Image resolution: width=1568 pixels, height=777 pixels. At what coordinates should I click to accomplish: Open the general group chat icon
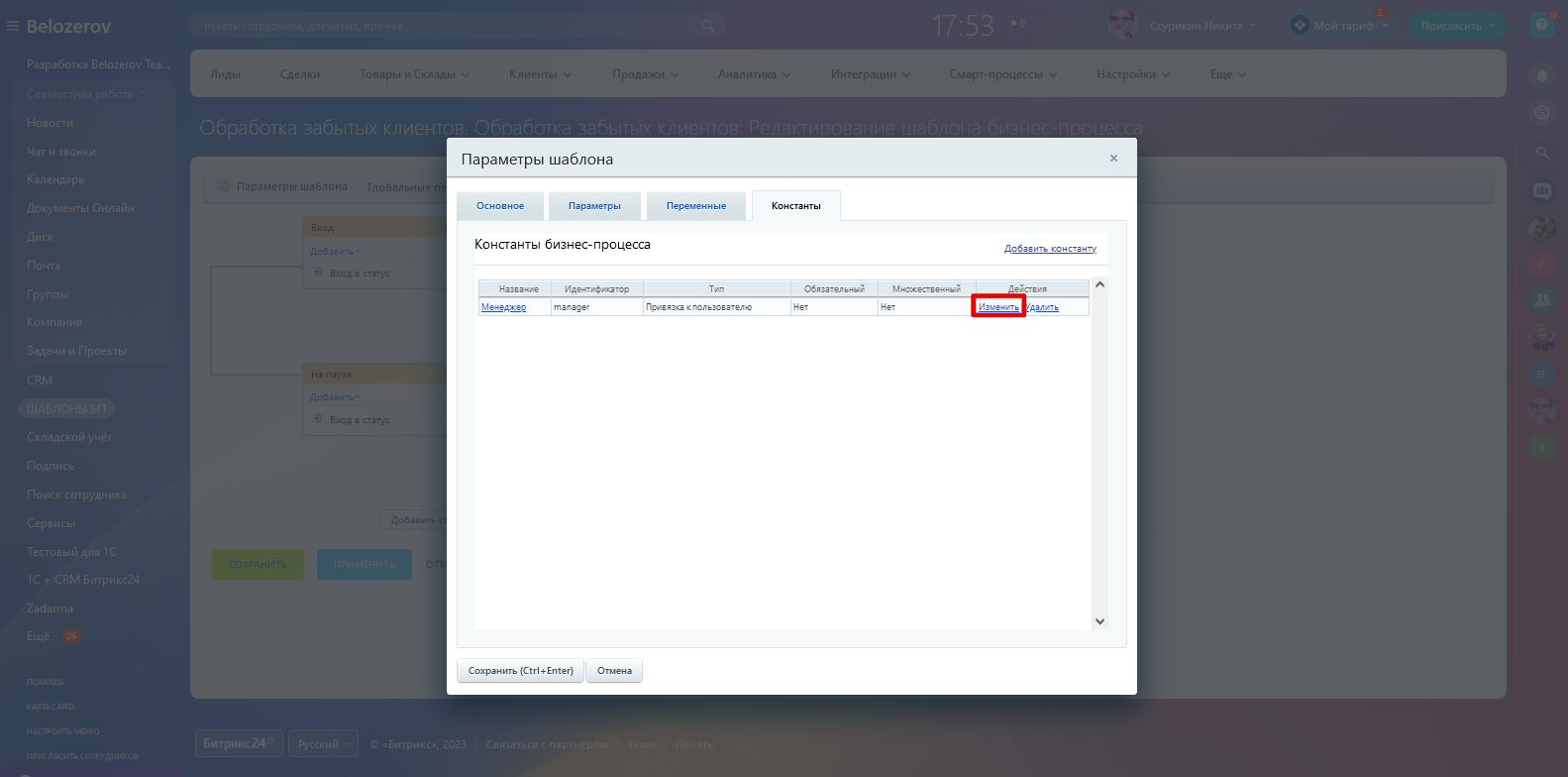click(x=1542, y=190)
